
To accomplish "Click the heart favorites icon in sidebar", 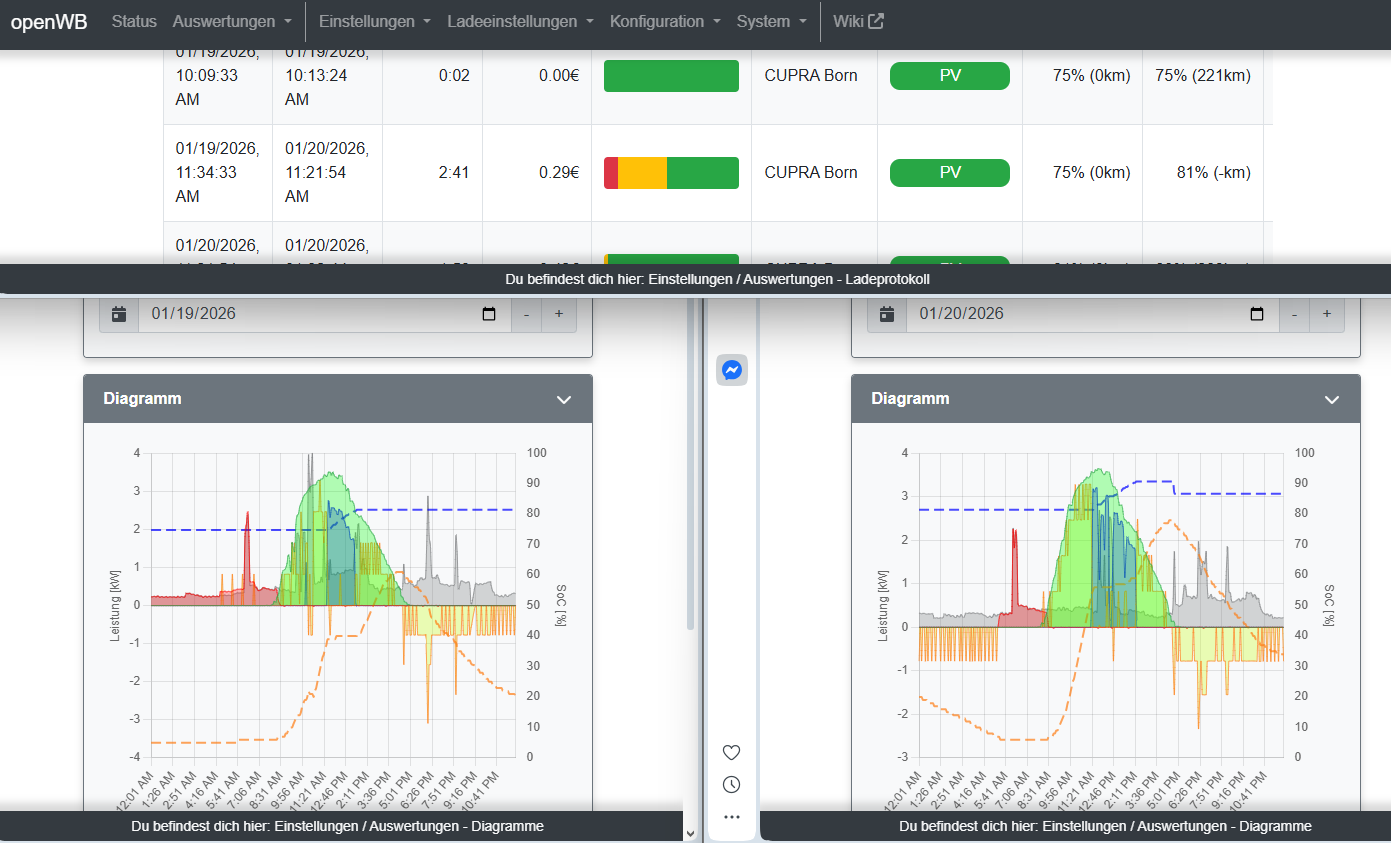I will pos(731,752).
